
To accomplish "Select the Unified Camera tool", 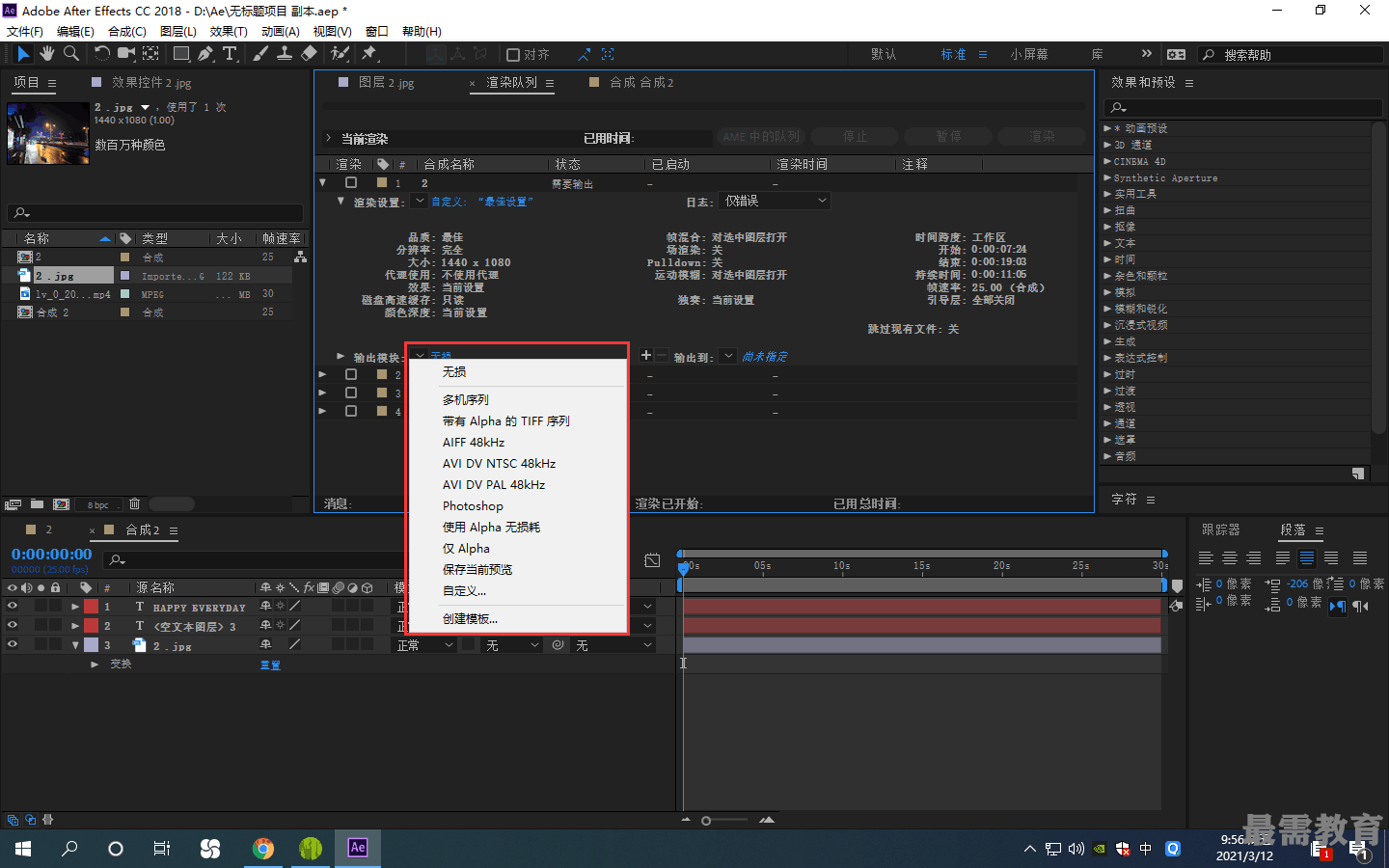I will tap(125, 54).
